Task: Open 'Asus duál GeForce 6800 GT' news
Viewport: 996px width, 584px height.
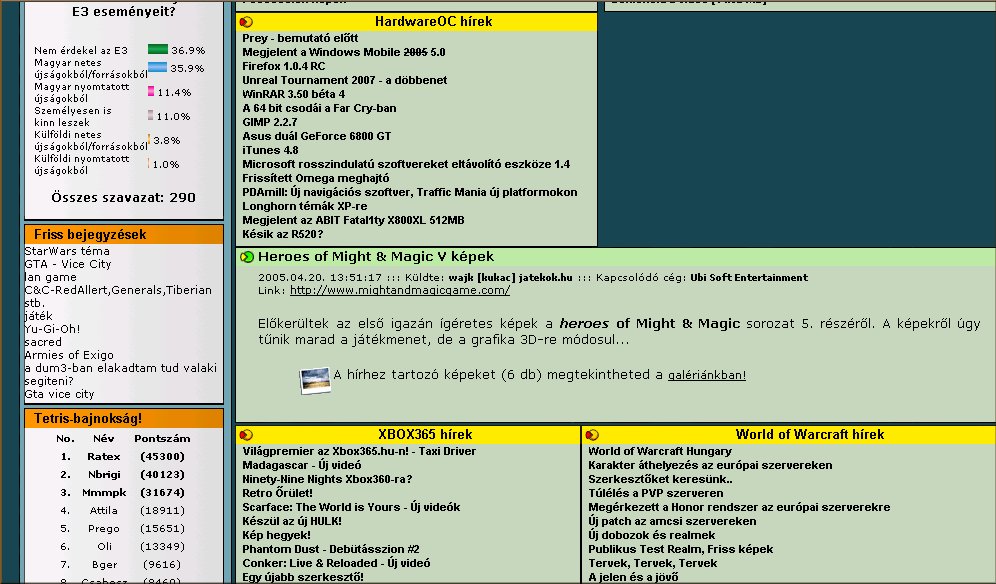Action: 316,136
